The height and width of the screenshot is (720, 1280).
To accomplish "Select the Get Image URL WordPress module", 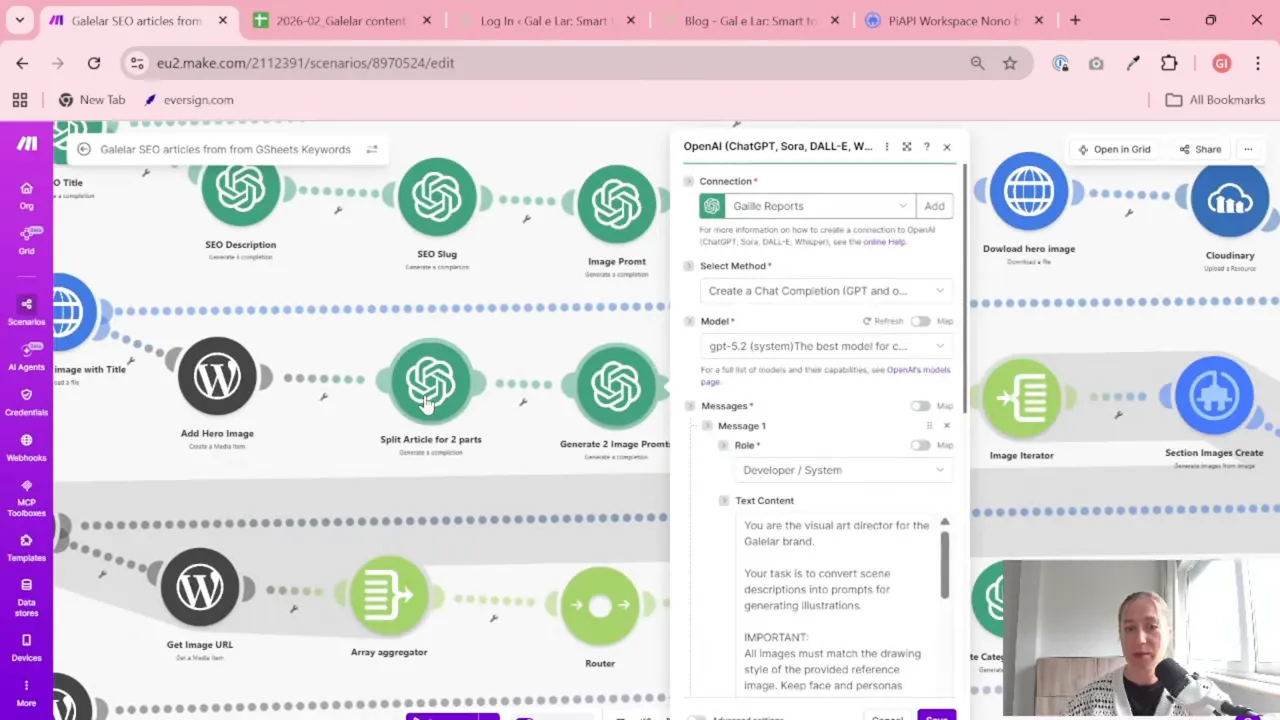I will 200,586.
